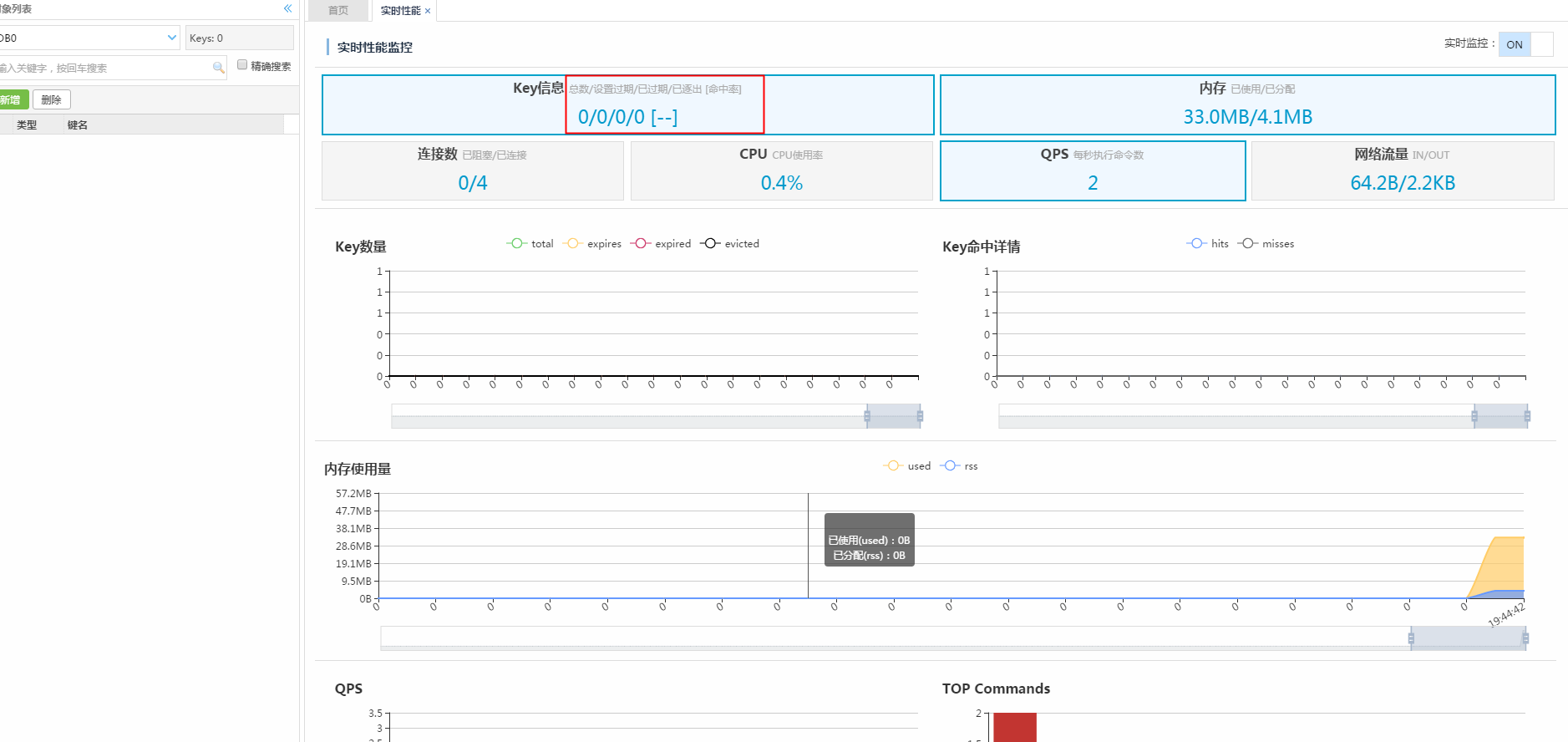The image size is (1568, 742).
Task: Close the 实时性能 tab with its x
Action: (428, 11)
